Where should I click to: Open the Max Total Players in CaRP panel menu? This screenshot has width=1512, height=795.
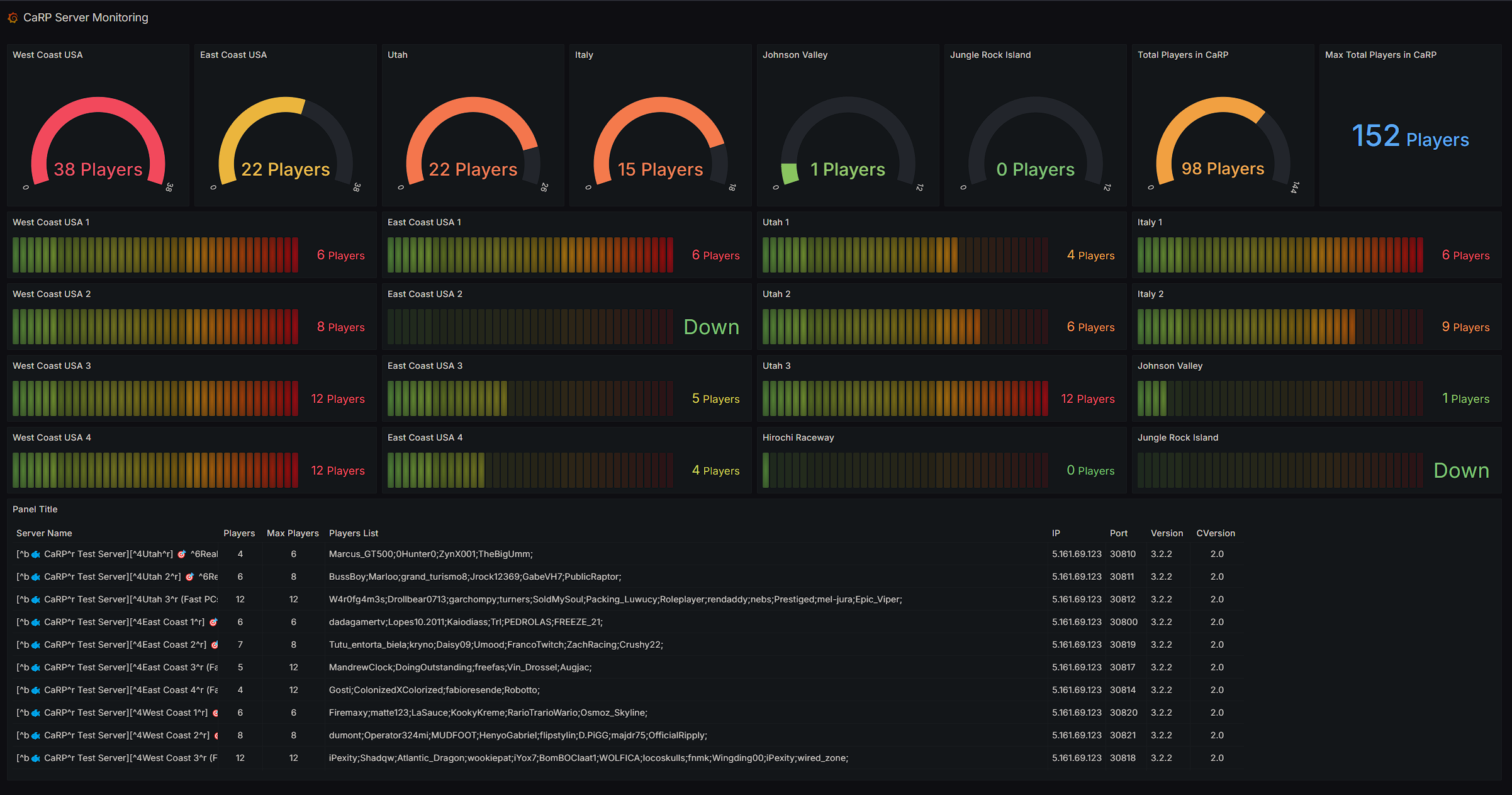(1380, 55)
